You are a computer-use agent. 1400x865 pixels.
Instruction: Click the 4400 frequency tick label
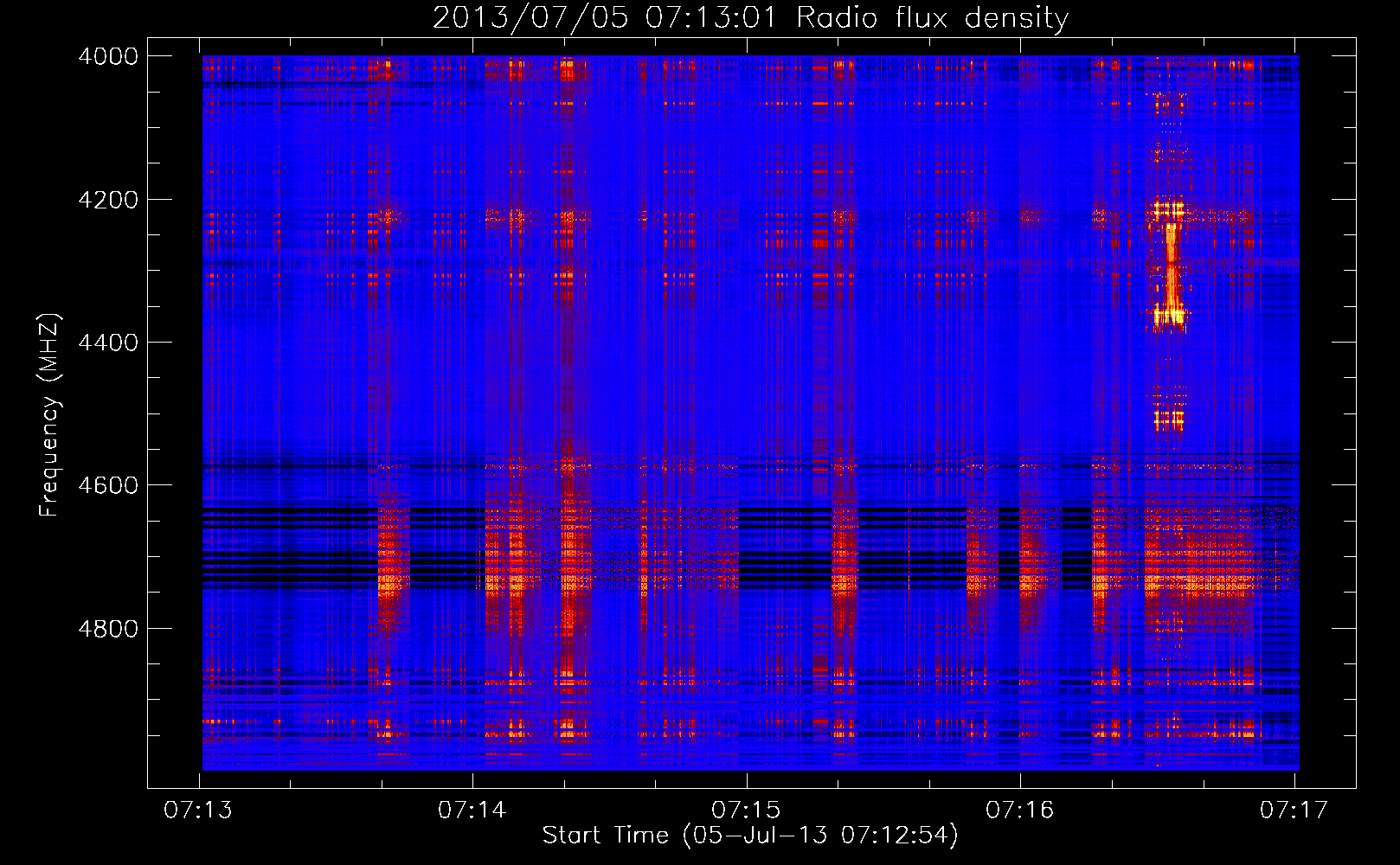pos(108,343)
